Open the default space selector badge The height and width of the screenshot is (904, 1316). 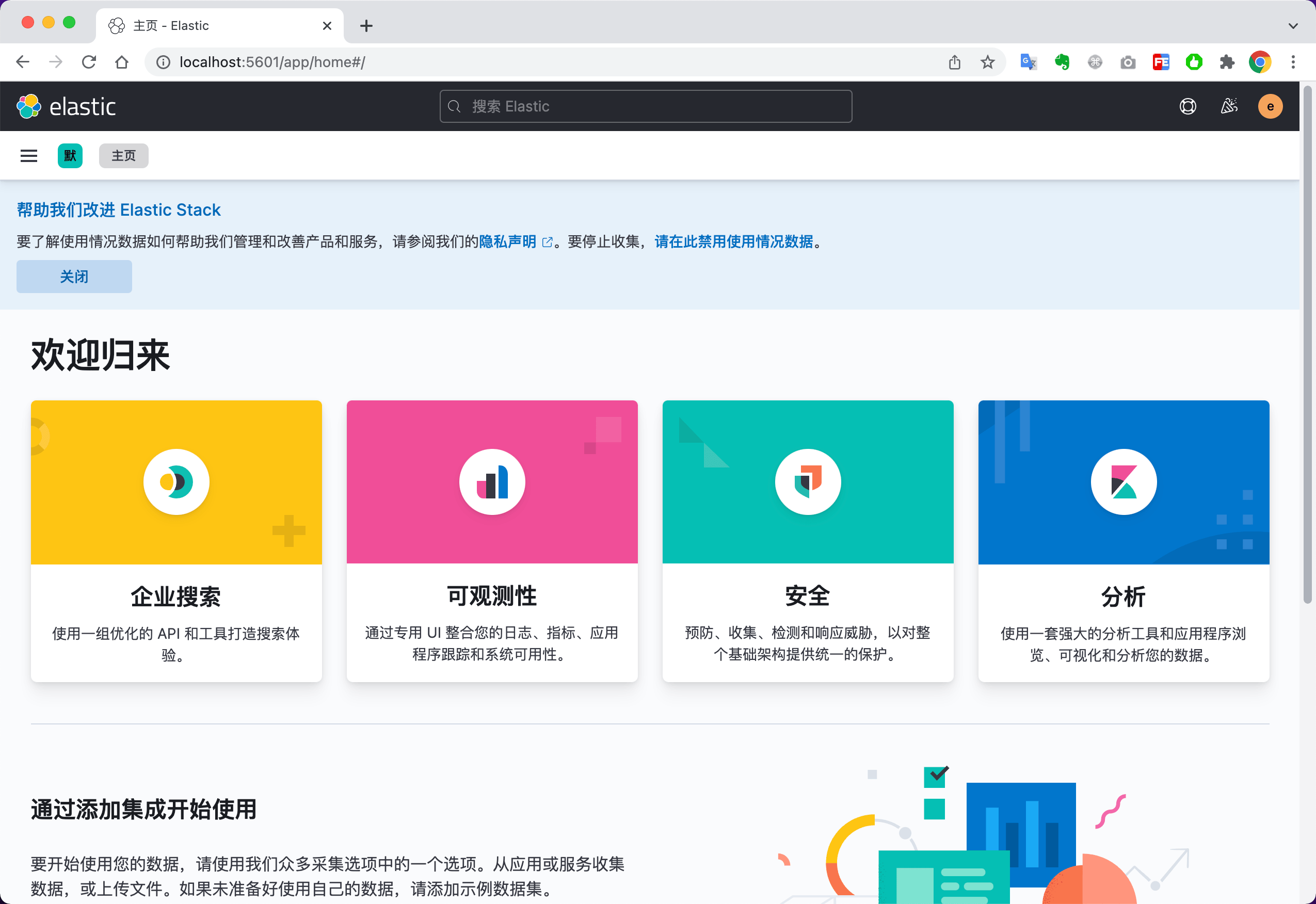click(x=70, y=156)
